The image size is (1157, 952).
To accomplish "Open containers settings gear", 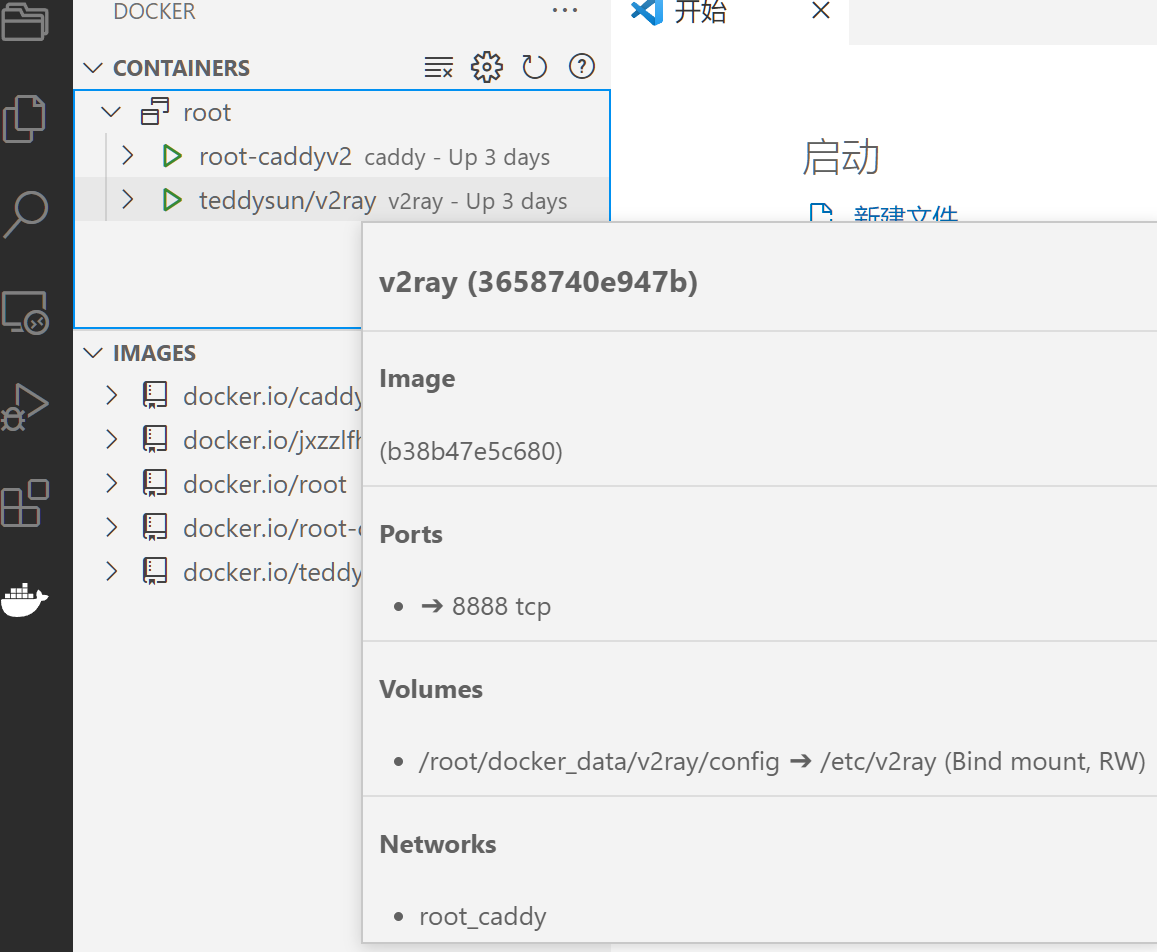I will (x=487, y=67).
